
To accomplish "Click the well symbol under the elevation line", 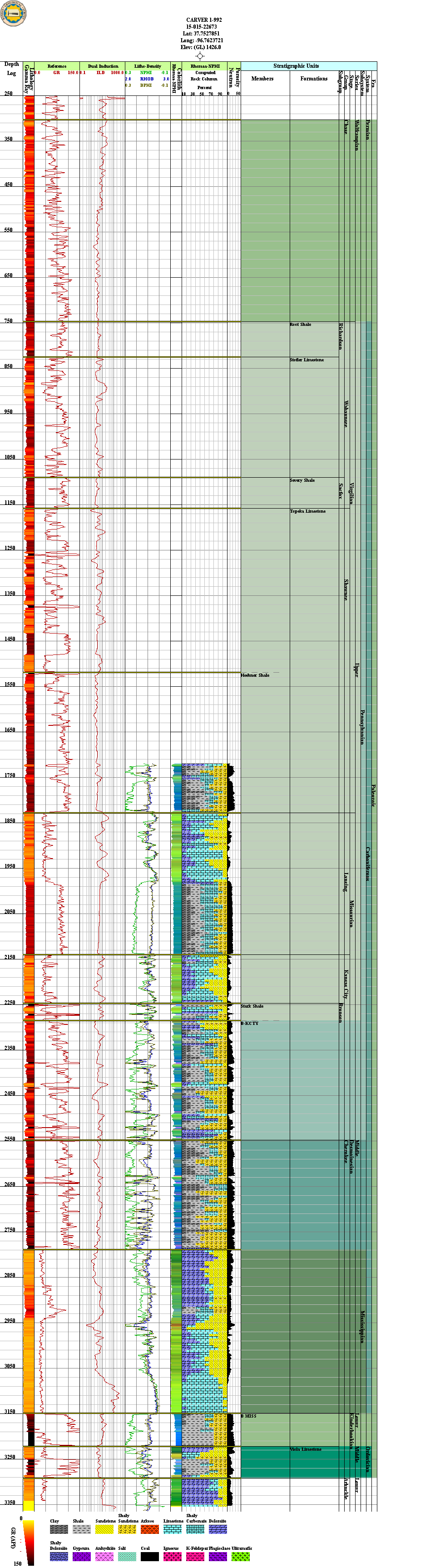I will coord(200,56).
